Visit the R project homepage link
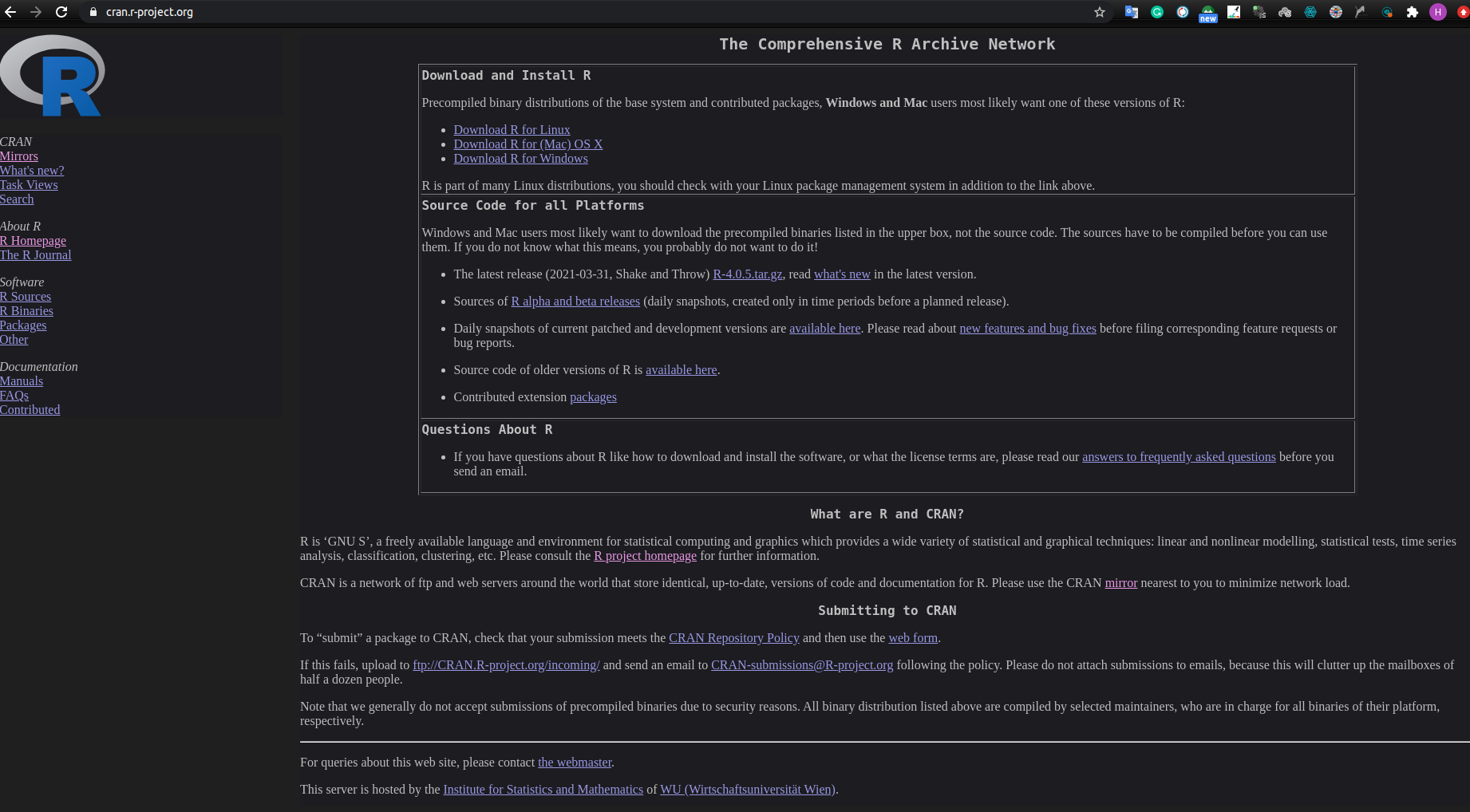The image size is (1470, 812). 645,556
